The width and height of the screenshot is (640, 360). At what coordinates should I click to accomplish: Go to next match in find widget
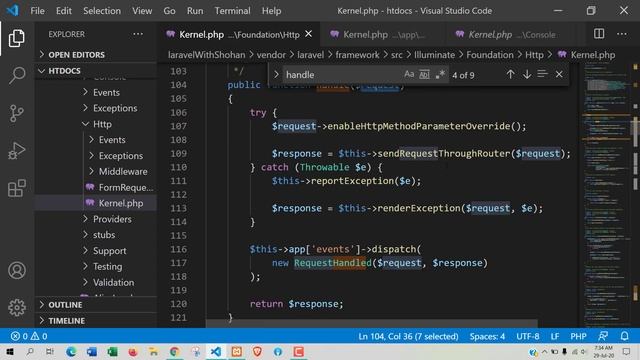[527, 74]
